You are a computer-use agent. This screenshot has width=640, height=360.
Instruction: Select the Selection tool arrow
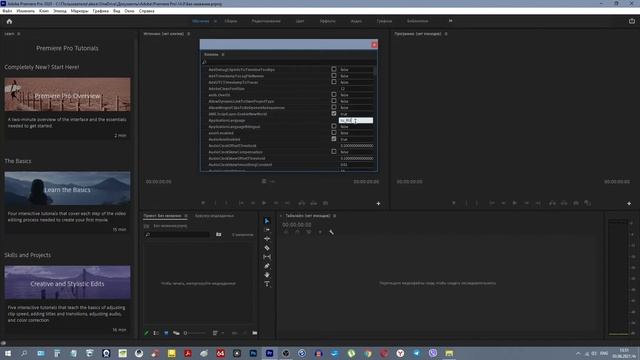[267, 221]
